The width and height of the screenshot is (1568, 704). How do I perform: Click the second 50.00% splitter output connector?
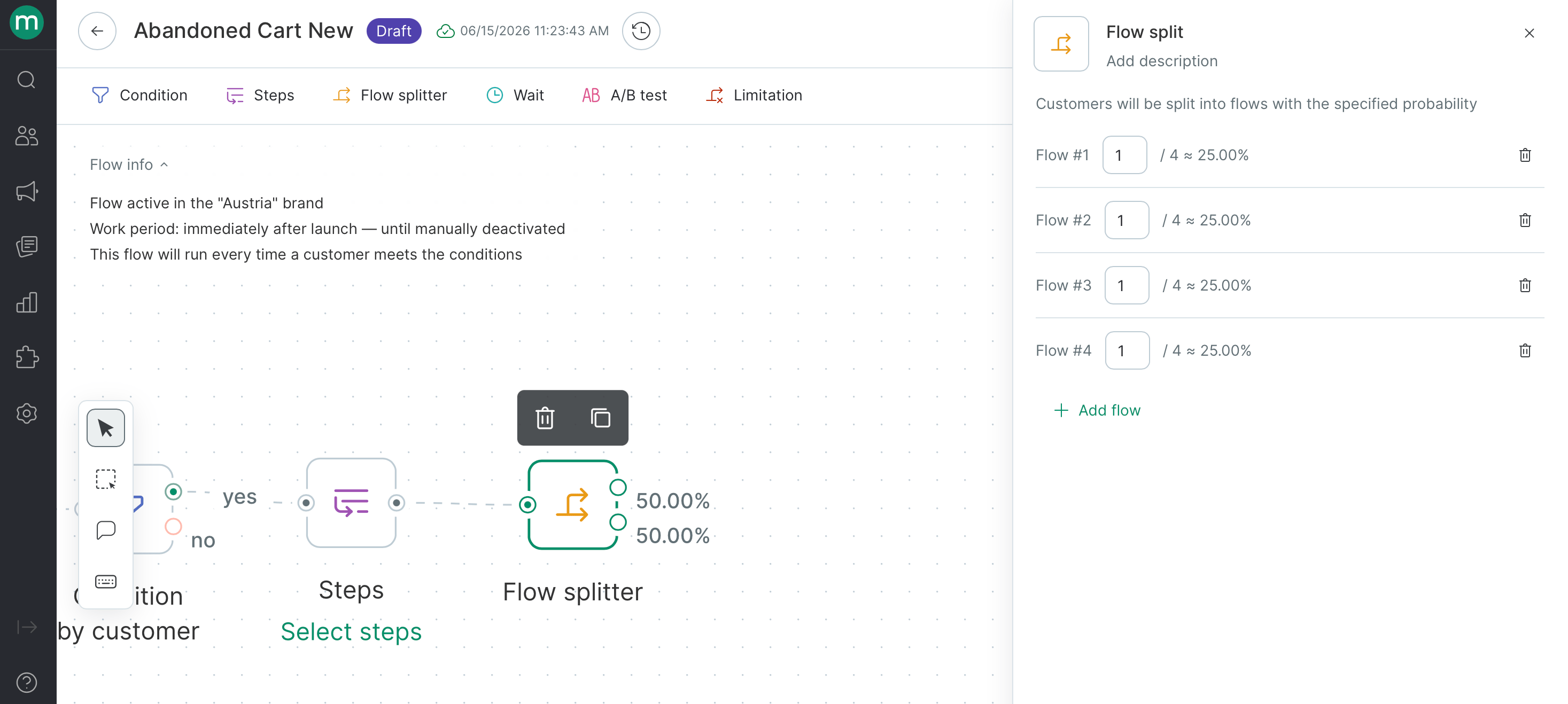618,522
